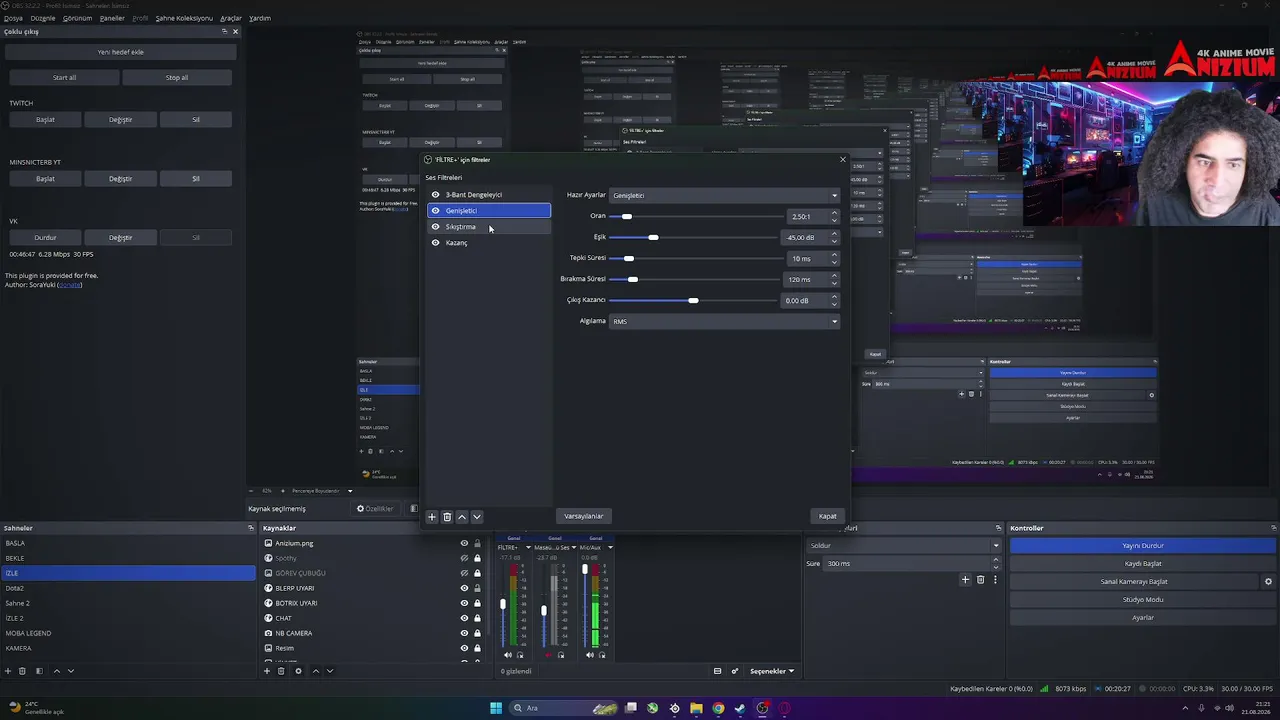Unmute the Masaüstü Ses channel
The width and height of the screenshot is (1280, 720).
[548, 655]
